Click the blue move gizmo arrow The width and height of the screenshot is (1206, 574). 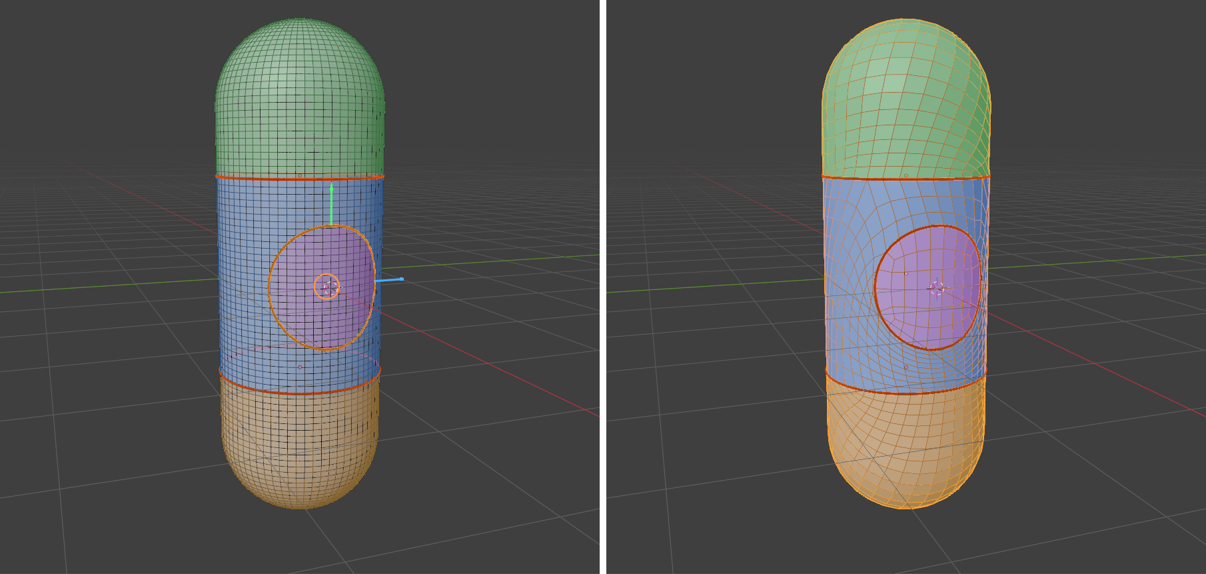pyautogui.click(x=389, y=281)
